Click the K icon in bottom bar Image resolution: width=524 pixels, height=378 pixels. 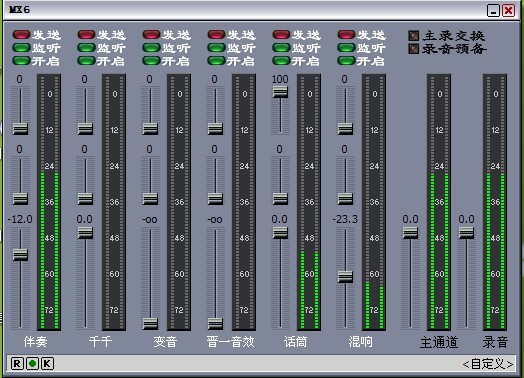click(x=47, y=363)
